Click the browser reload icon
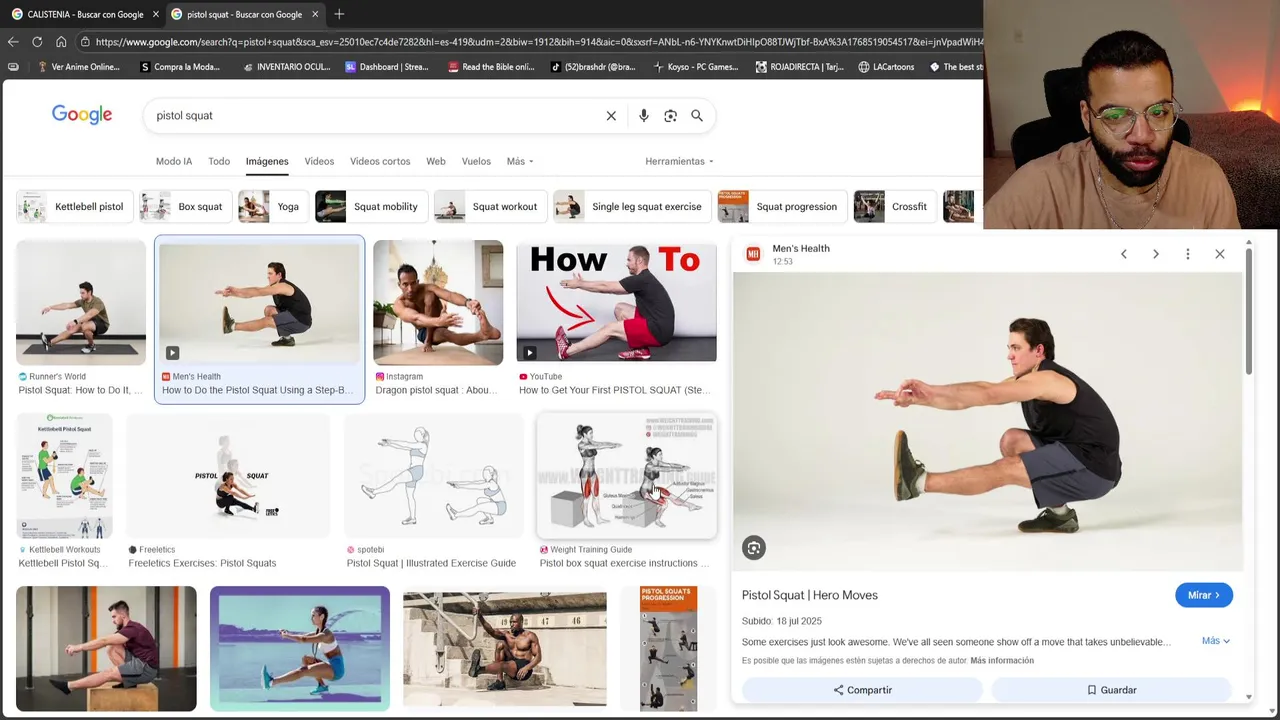Viewport: 1280px width, 720px height. click(37, 42)
